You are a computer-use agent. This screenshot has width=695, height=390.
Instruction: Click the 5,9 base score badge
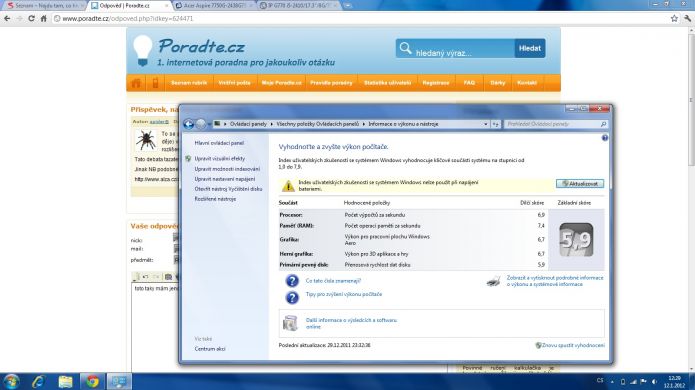[x=576, y=240]
